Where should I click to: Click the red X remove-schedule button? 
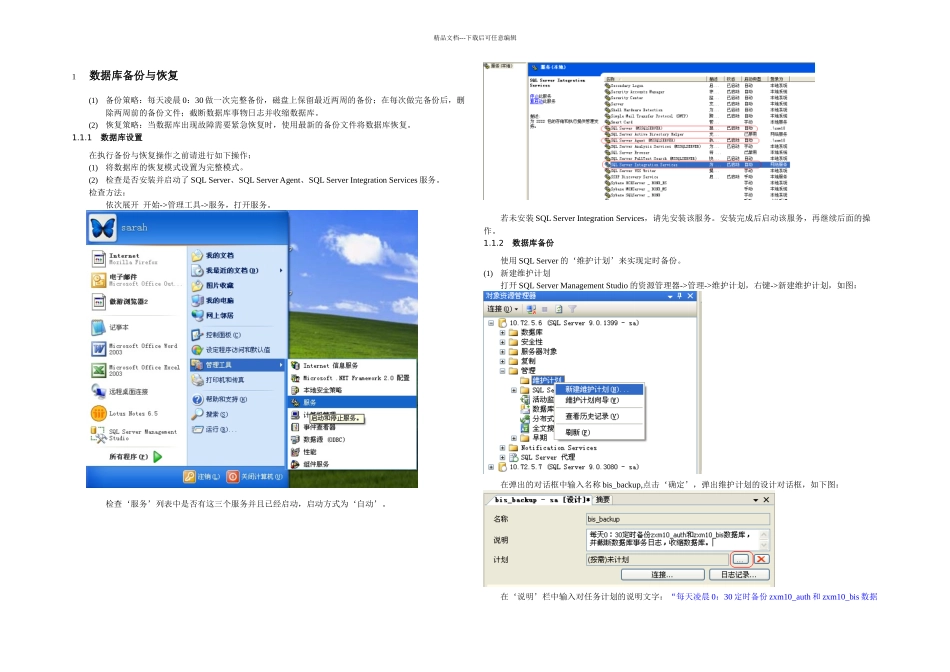(x=762, y=559)
